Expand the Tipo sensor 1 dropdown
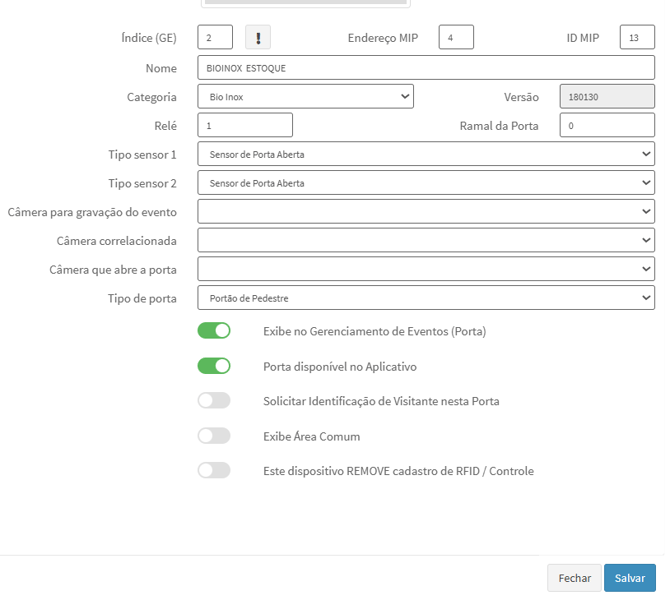This screenshot has width=670, height=600. [425, 155]
